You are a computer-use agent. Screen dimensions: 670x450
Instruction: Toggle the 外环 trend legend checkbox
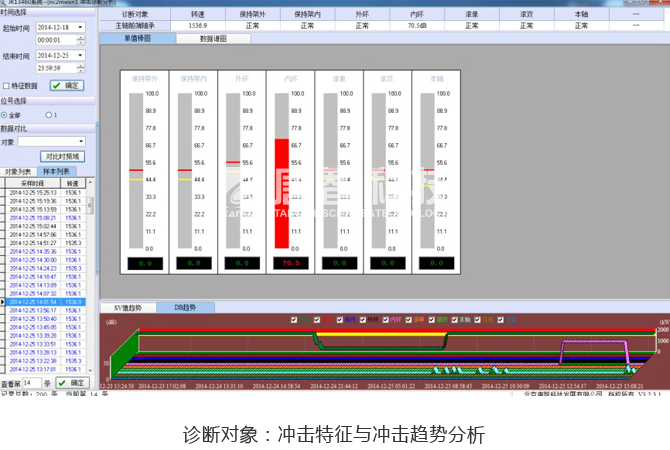(x=363, y=320)
